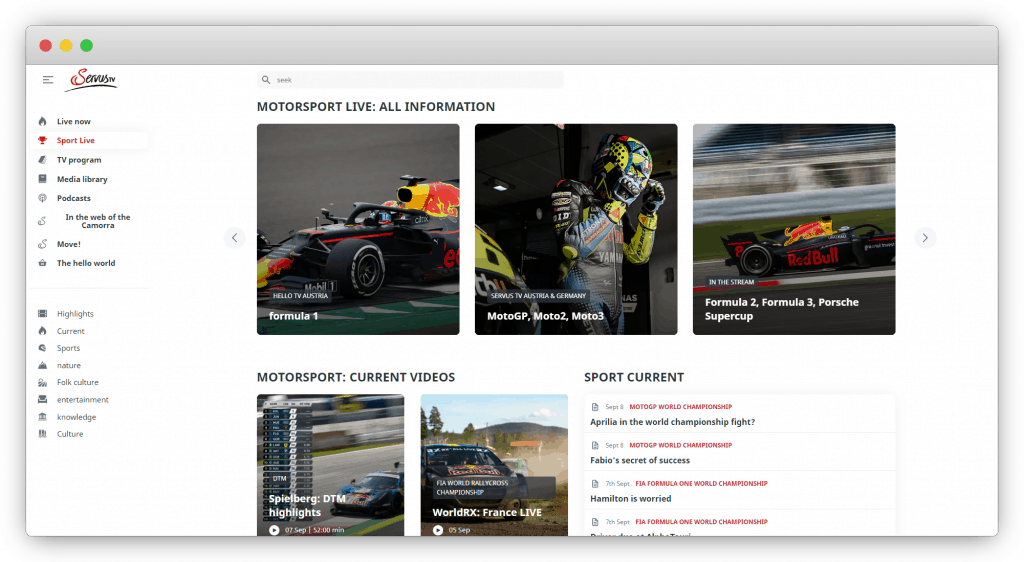Click the window's green maximize button

(86, 45)
